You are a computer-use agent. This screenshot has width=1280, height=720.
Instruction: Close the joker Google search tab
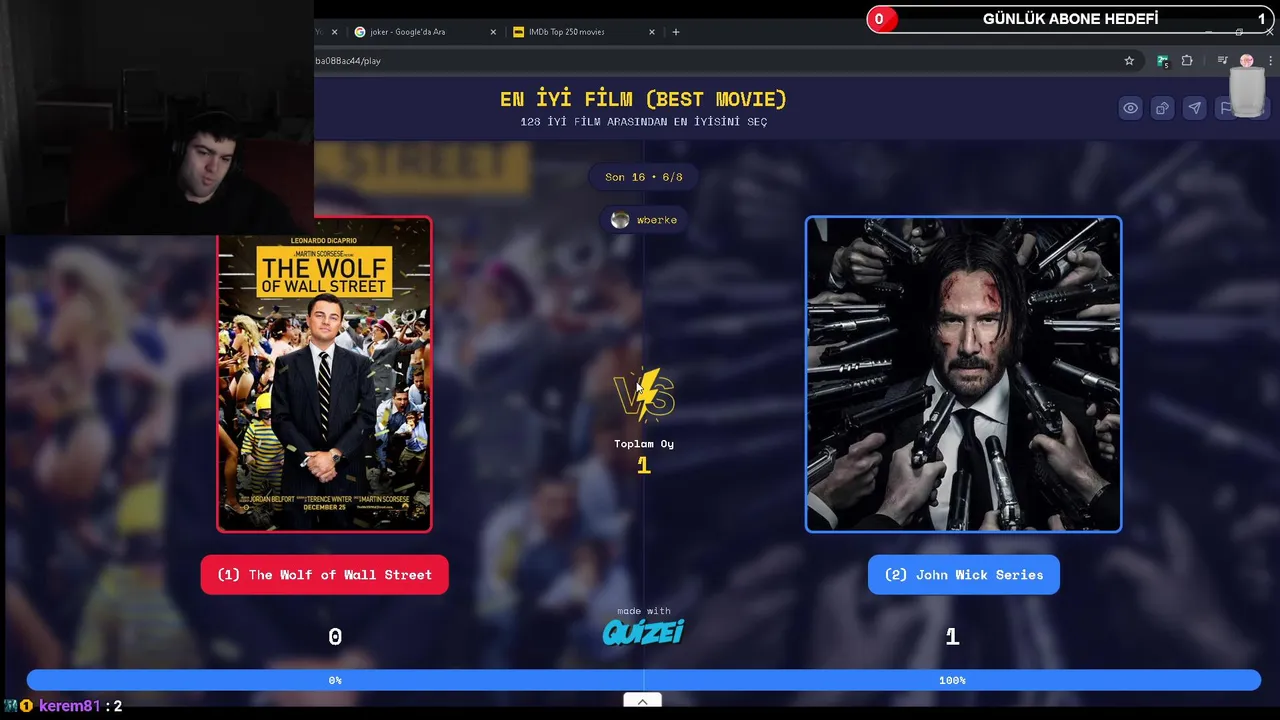pyautogui.click(x=493, y=32)
